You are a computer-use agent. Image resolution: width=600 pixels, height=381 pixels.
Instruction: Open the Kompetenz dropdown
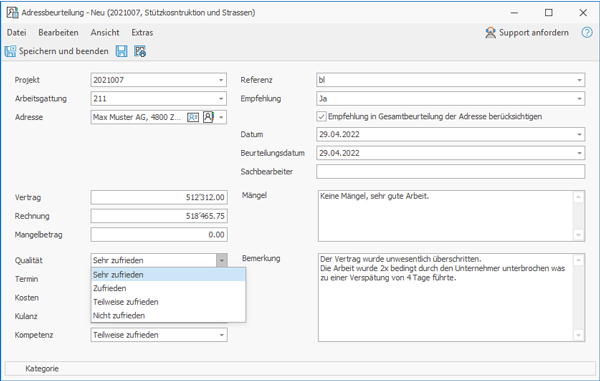click(x=222, y=335)
